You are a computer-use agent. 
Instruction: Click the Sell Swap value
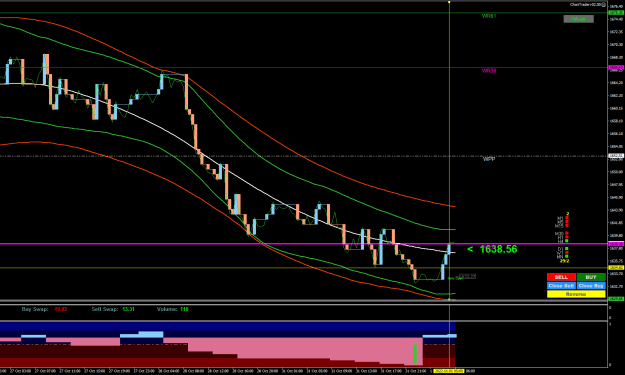click(128, 309)
